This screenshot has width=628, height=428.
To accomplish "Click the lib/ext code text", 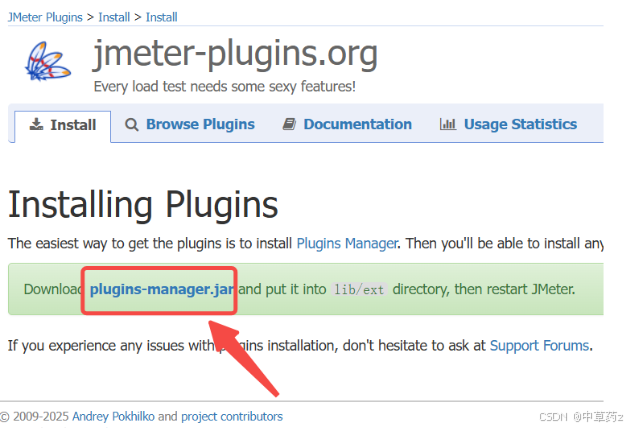I will click(359, 289).
